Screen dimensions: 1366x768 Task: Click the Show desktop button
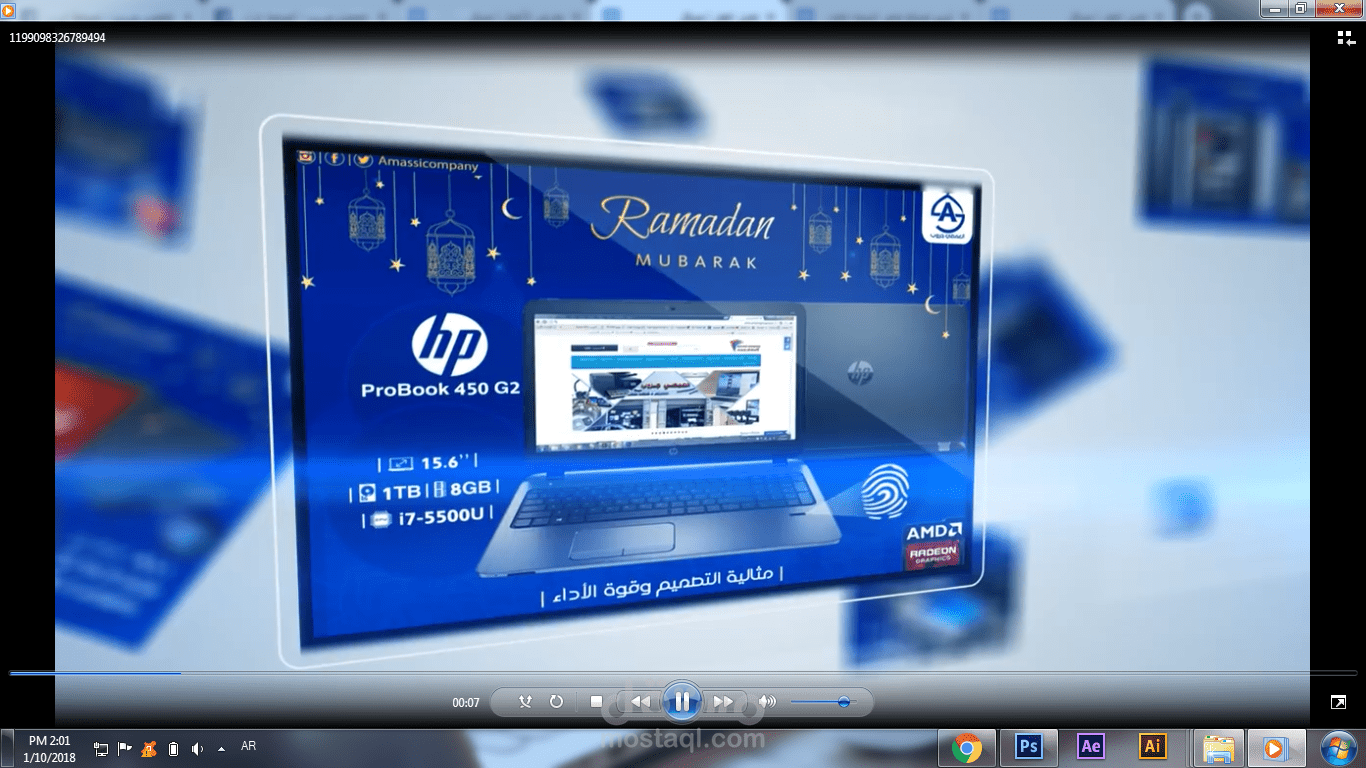[5, 748]
